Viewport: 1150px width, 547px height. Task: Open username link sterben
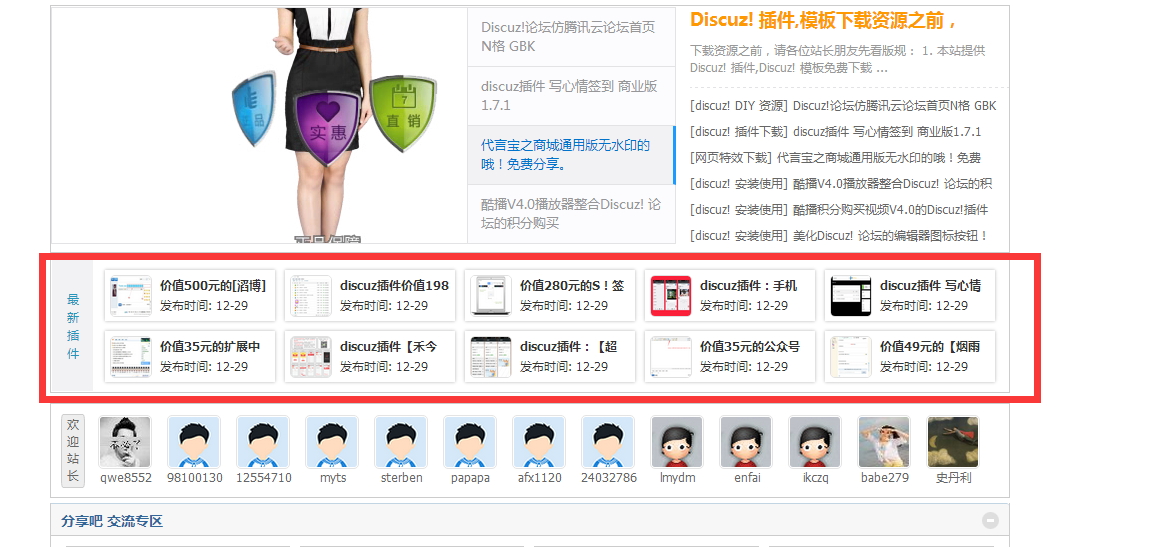401,477
